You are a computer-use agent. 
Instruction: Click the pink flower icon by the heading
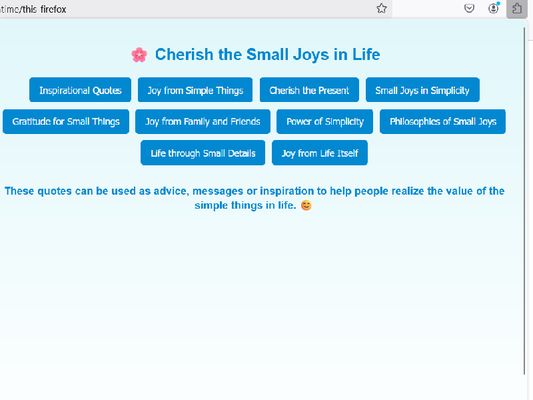click(139, 55)
